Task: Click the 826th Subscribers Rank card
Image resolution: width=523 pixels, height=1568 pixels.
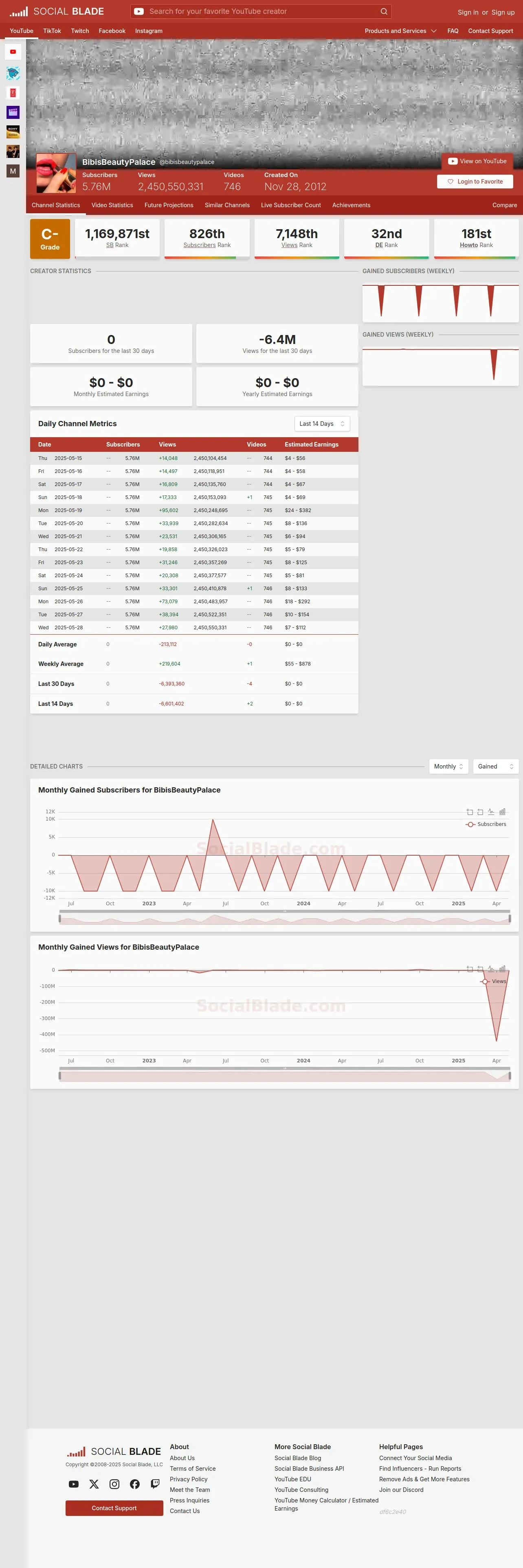Action: pyautogui.click(x=207, y=239)
